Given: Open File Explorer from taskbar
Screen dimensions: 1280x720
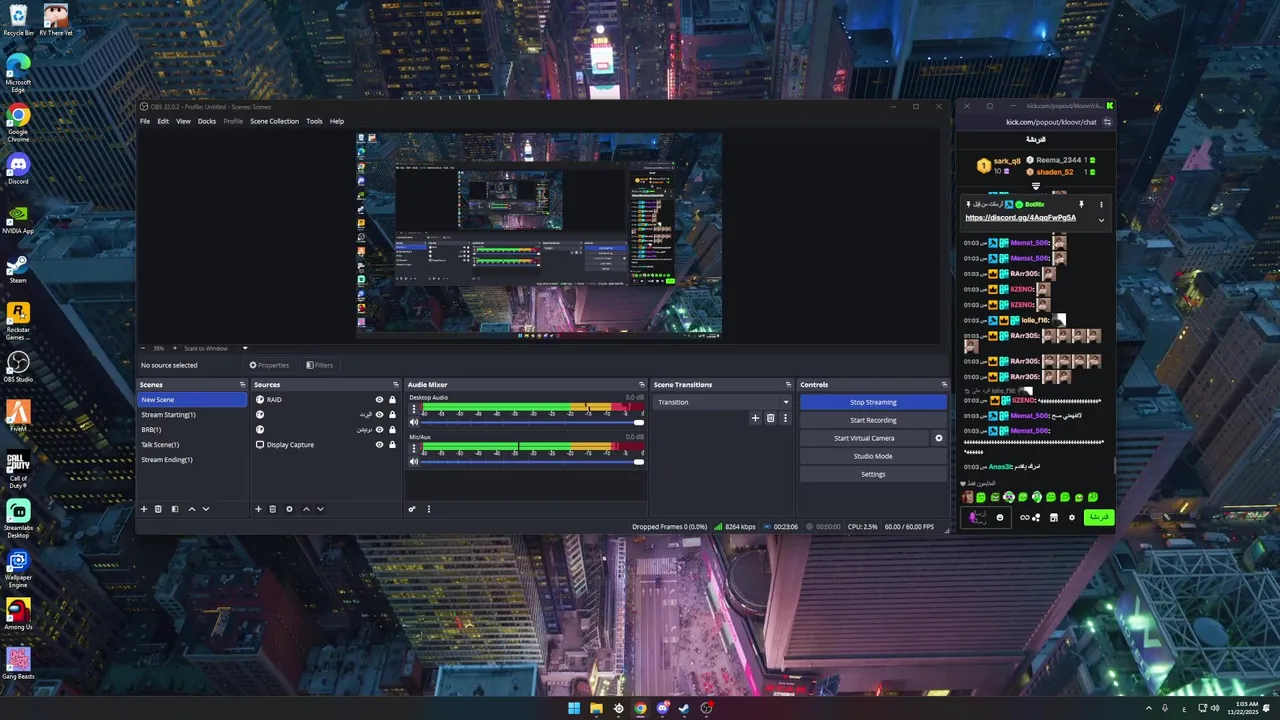Looking at the screenshot, I should [x=596, y=708].
